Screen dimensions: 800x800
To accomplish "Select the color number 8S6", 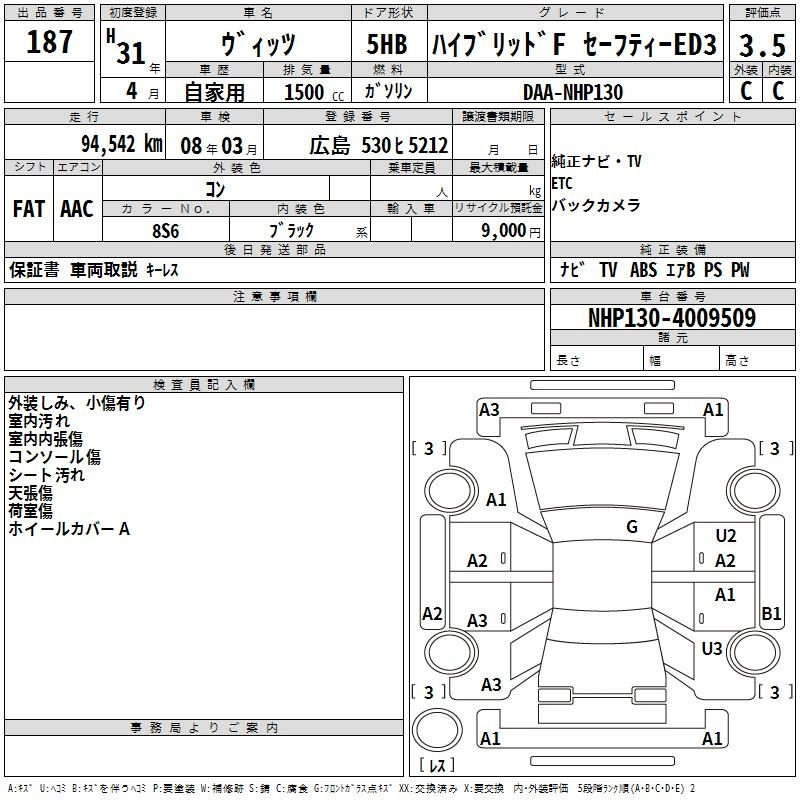I will [165, 230].
